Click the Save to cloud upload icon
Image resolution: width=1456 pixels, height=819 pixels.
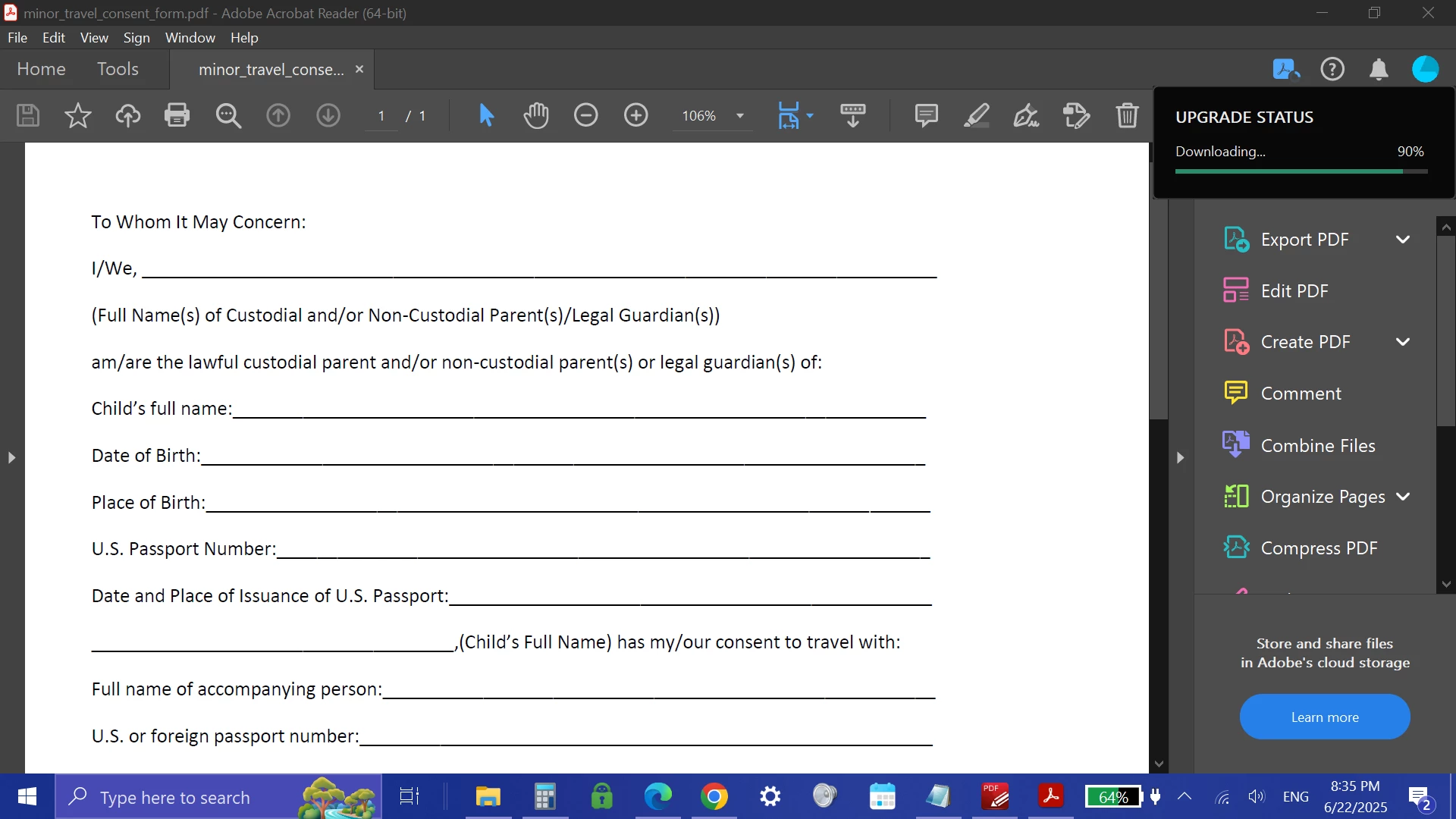click(x=127, y=115)
